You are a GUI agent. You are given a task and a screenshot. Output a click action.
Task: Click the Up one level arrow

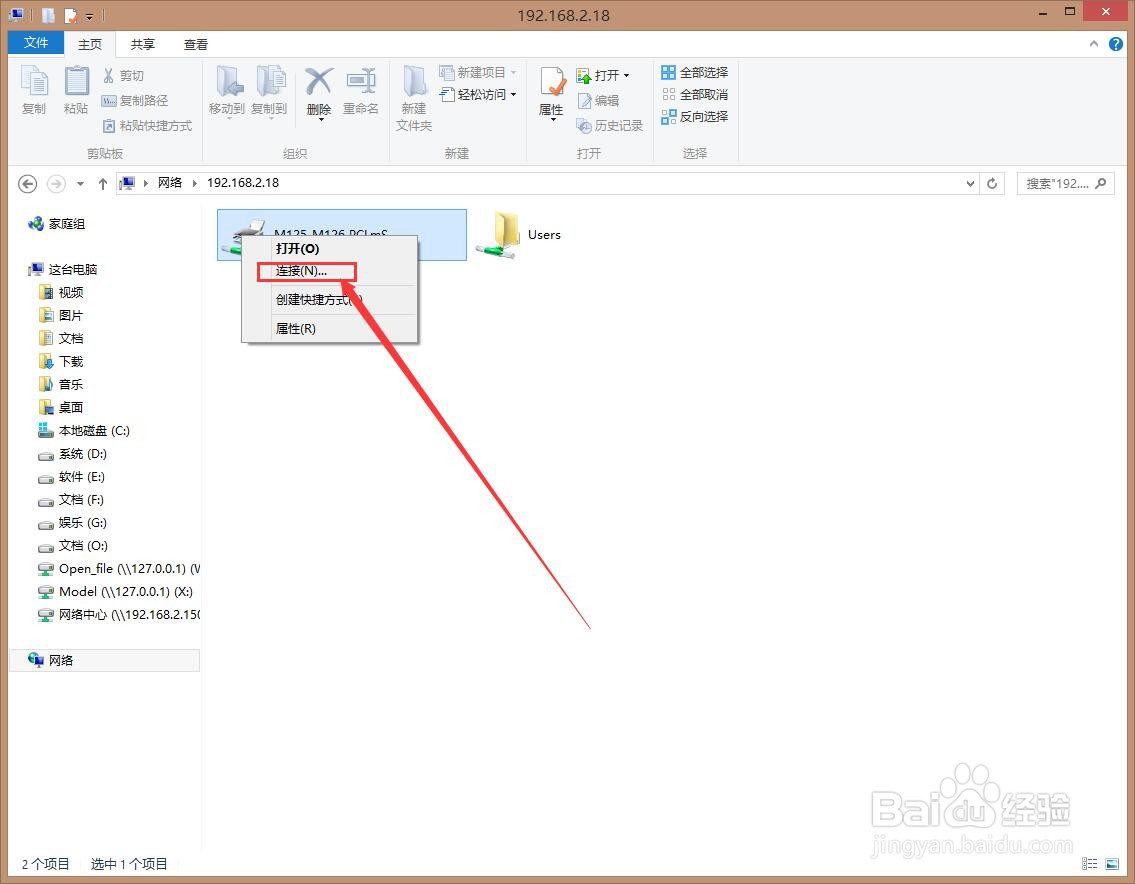[103, 184]
